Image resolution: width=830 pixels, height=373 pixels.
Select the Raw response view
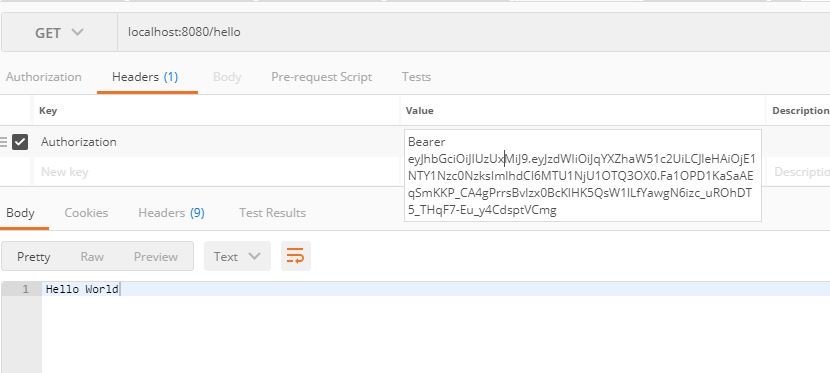(92, 257)
